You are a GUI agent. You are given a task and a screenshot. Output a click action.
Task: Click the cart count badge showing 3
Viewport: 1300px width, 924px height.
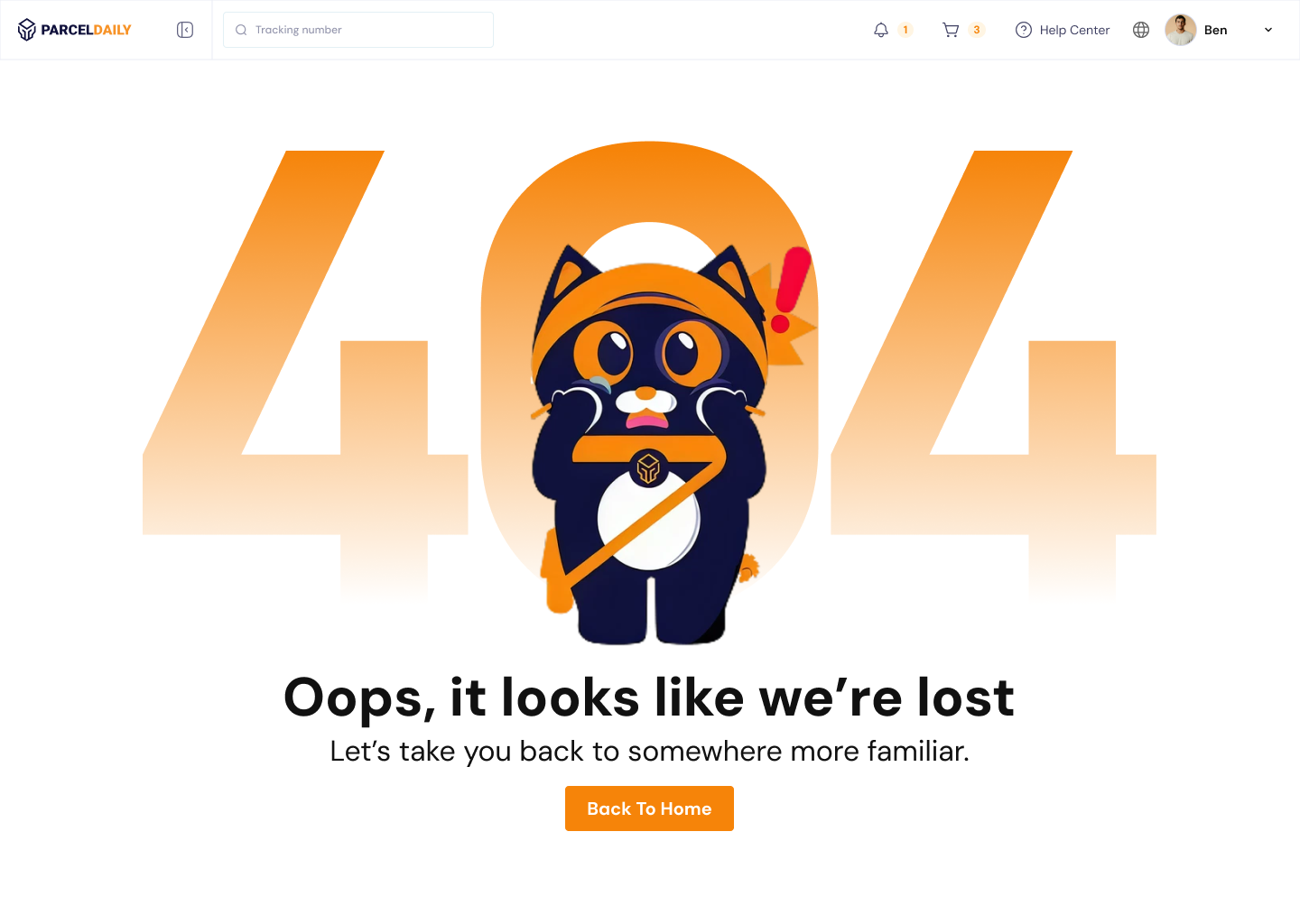(x=977, y=30)
